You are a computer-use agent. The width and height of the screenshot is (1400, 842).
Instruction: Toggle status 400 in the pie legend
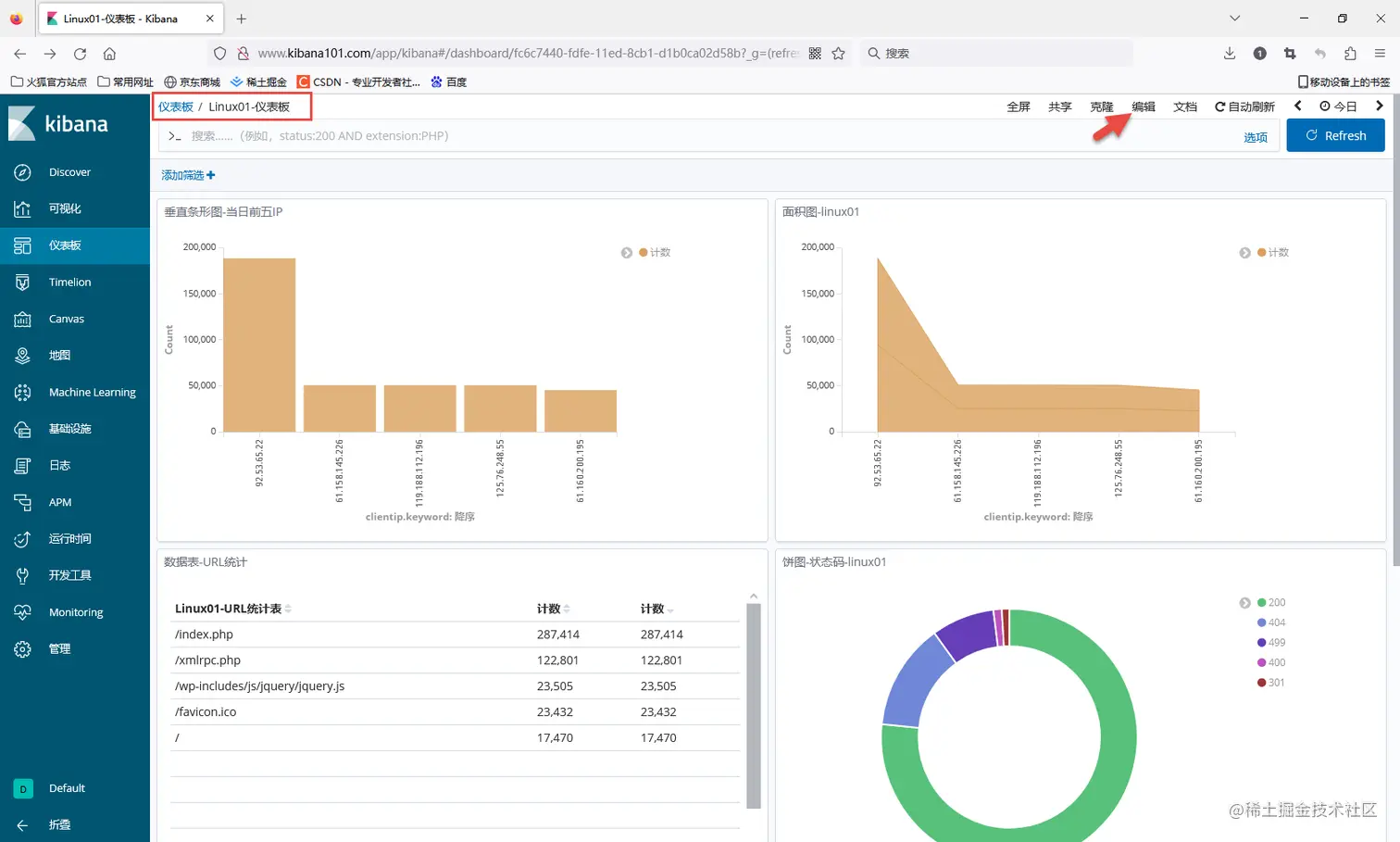(1271, 663)
